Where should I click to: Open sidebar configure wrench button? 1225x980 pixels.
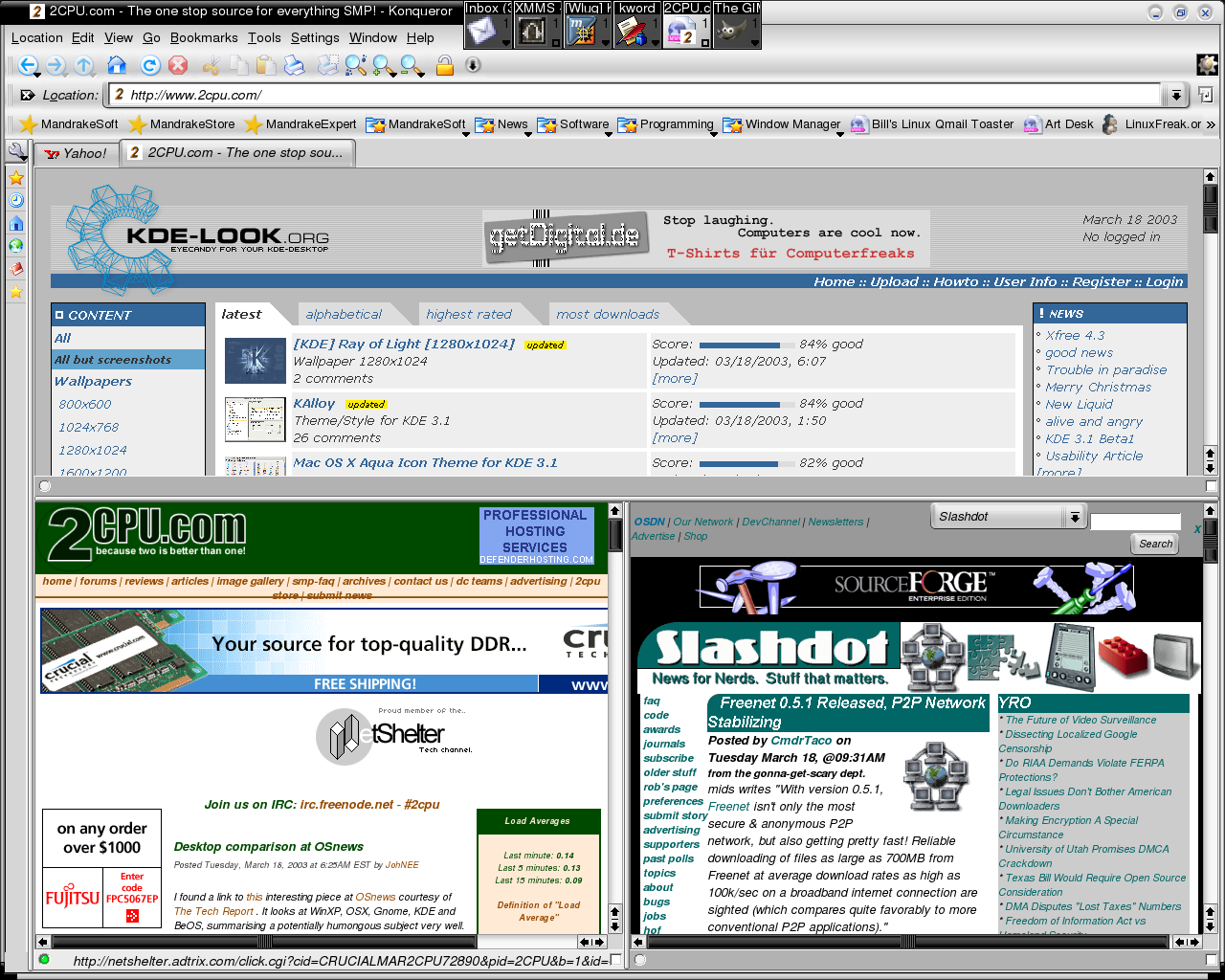(x=16, y=151)
